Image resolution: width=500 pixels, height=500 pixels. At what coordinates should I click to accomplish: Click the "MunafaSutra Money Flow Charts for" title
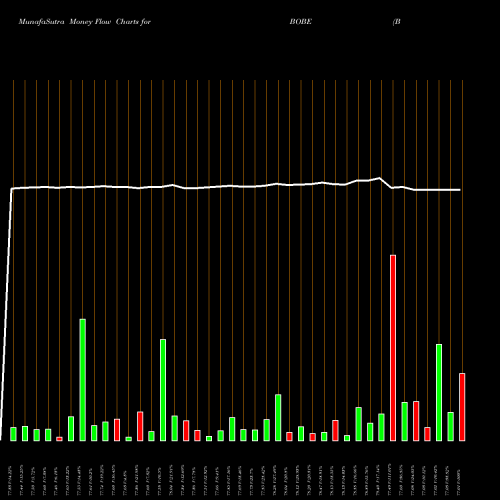click(85, 22)
